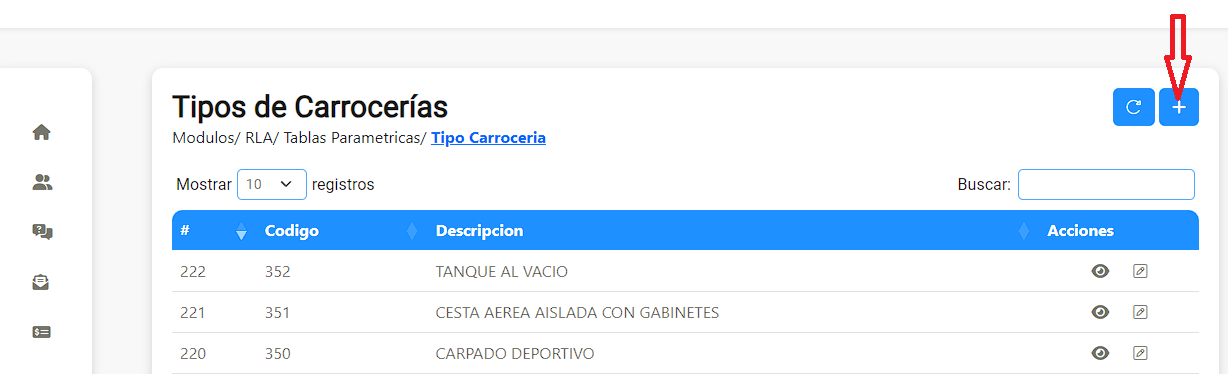Open the question chat icon in sidebar
This screenshot has height=374, width=1228.
tap(42, 232)
